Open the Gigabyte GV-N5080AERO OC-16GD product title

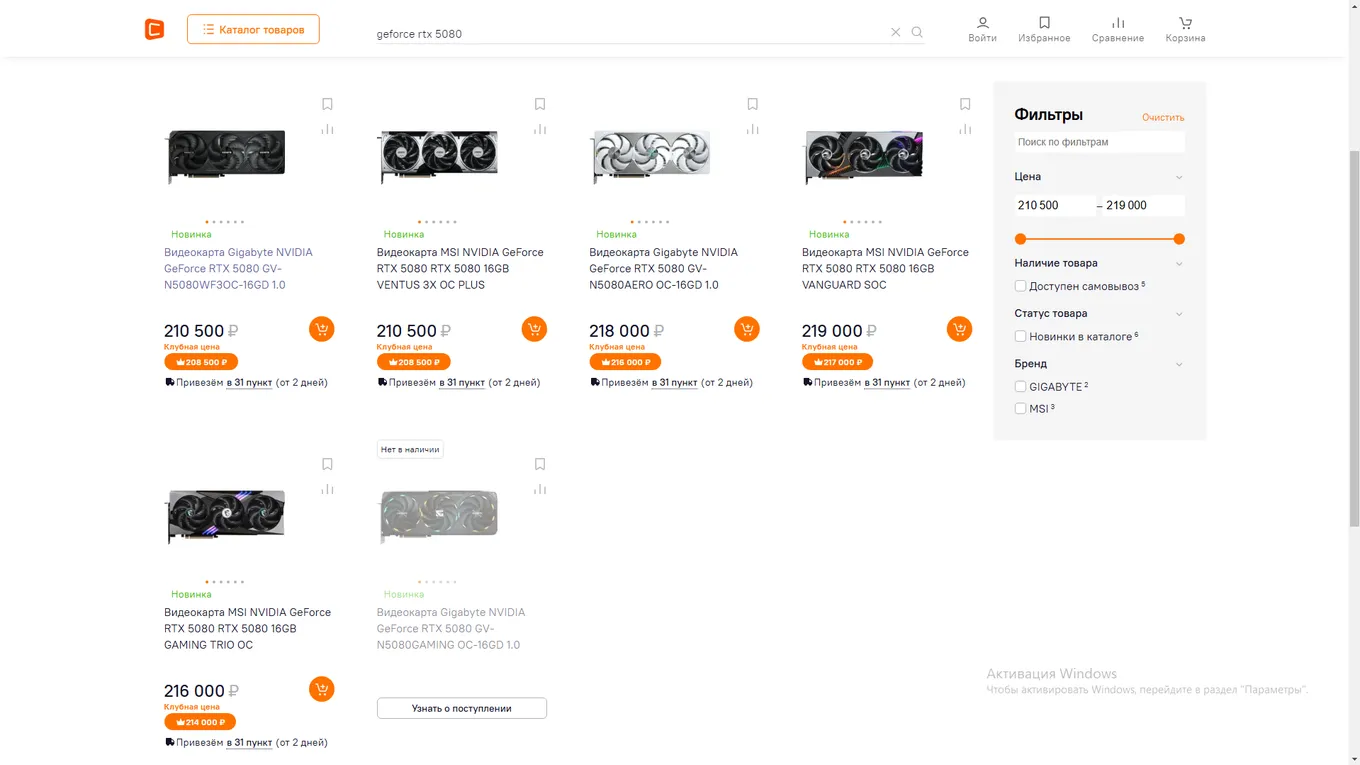pos(663,268)
